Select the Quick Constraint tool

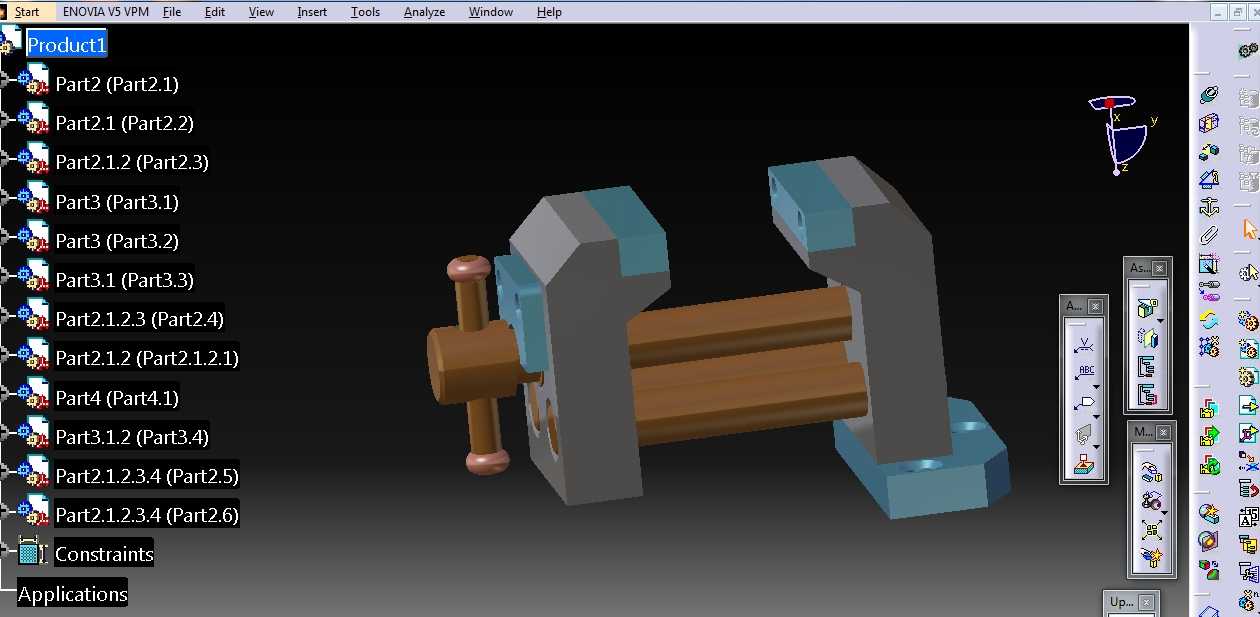click(1209, 264)
